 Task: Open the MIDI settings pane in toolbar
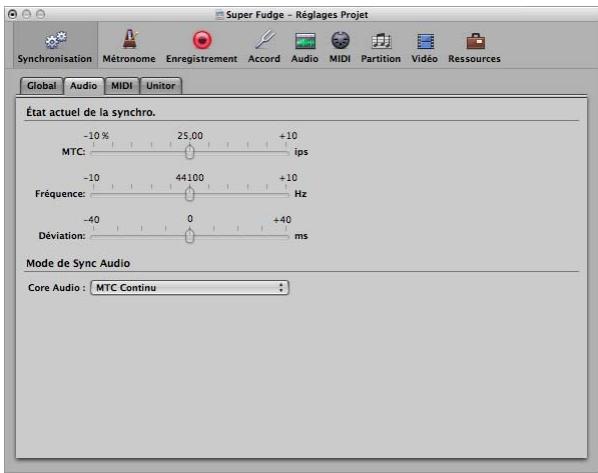340,46
